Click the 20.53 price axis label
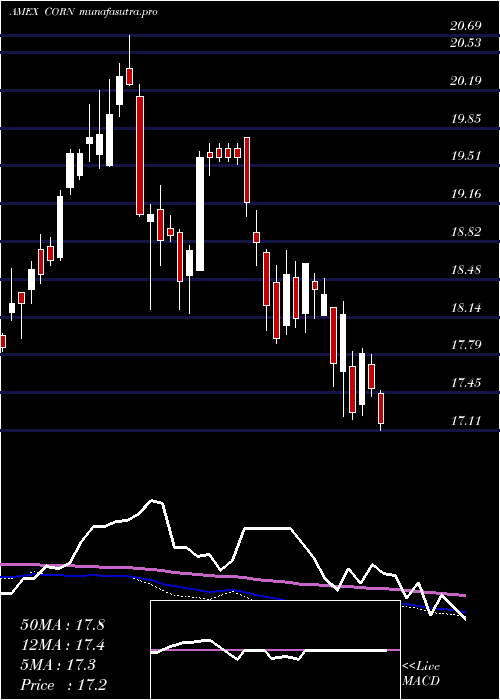Screen dimensions: 500x700 (x=466, y=43)
